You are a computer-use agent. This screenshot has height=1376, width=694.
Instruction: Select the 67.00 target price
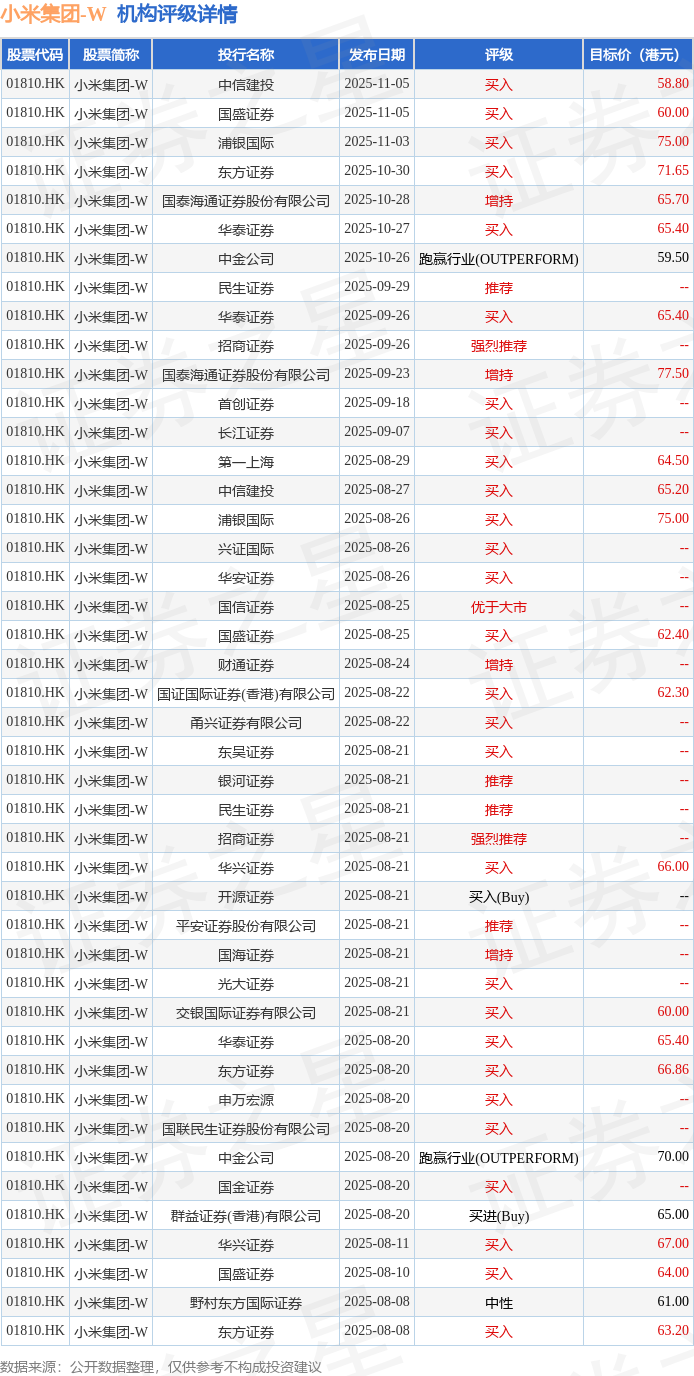pos(673,1244)
